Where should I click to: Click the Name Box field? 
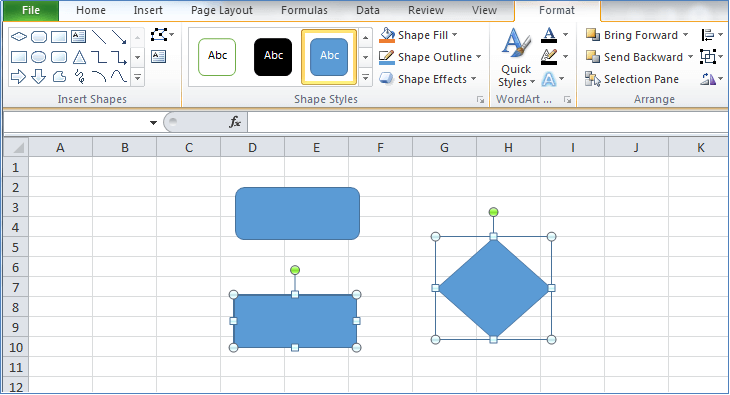coord(76,123)
